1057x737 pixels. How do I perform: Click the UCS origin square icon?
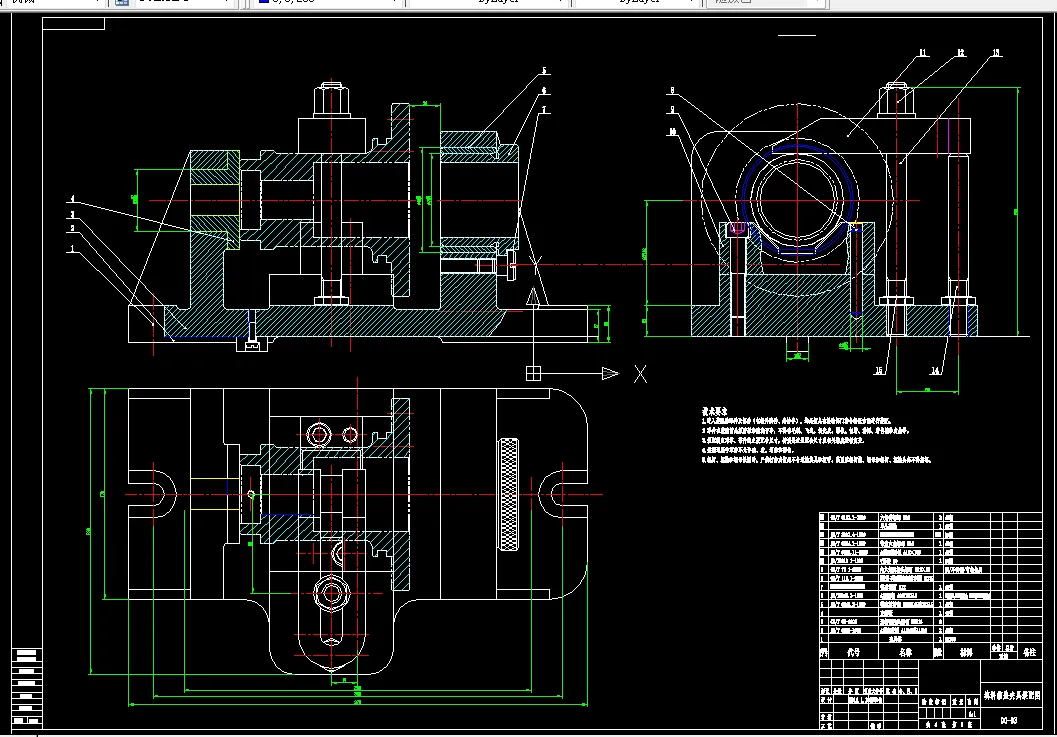click(533, 373)
